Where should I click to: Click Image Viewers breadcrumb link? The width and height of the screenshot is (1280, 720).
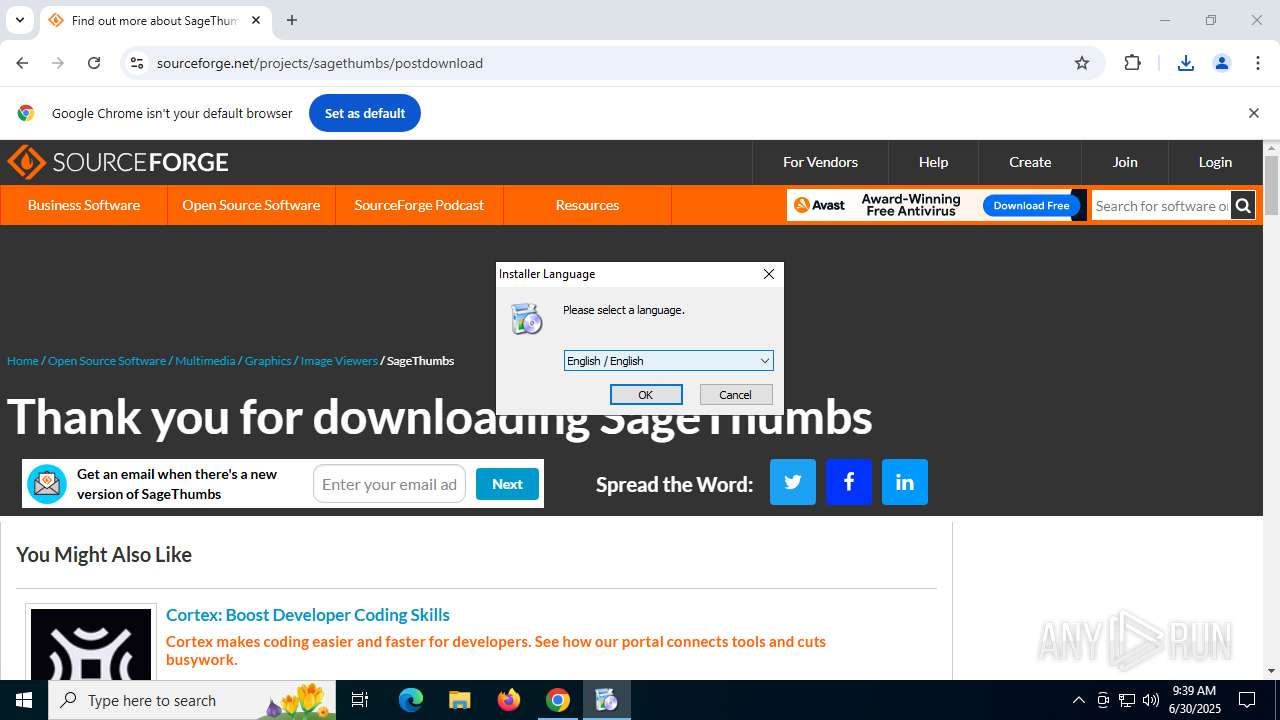tap(339, 361)
